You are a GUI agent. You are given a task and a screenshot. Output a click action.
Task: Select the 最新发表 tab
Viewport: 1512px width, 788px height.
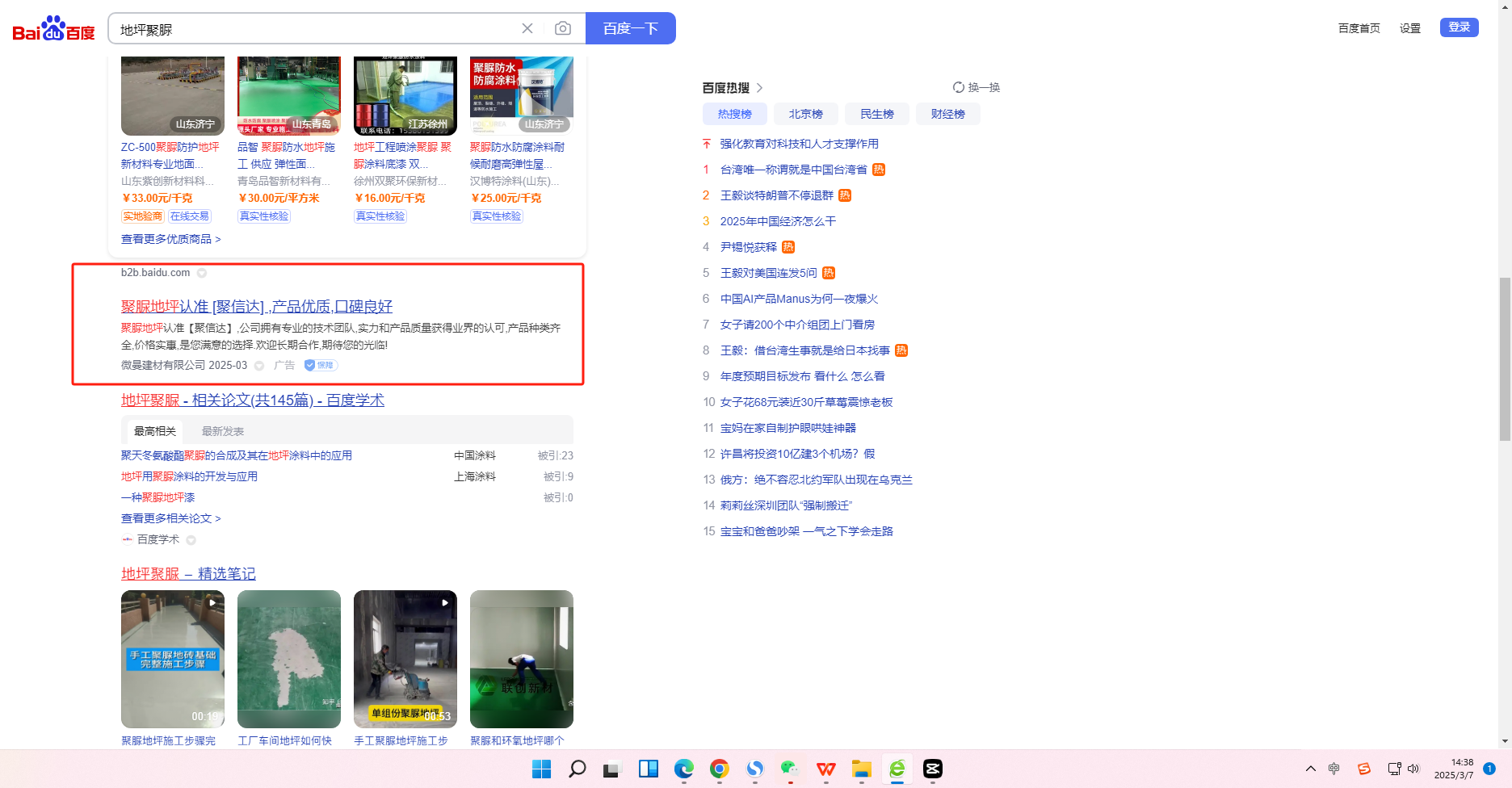pos(222,431)
